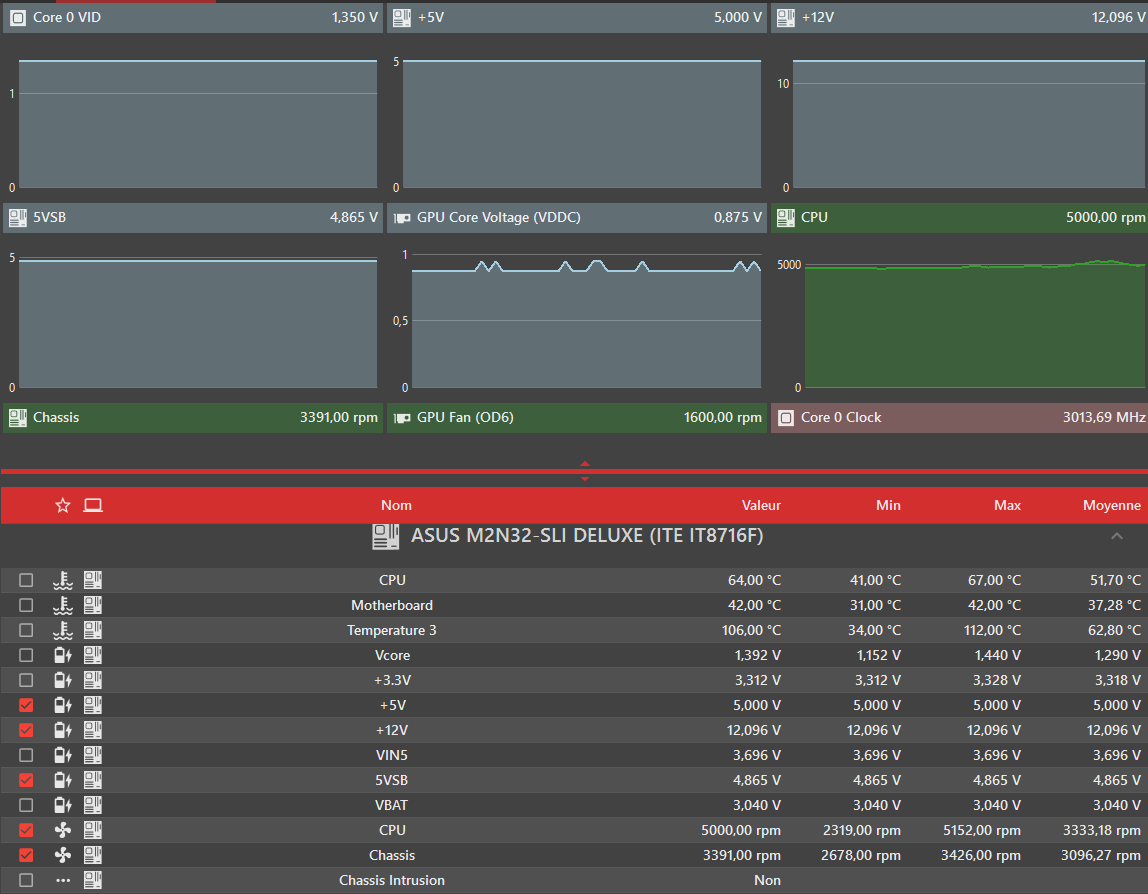1148x894 pixels.
Task: Sort by the Moyenne column header
Action: click(1111, 505)
